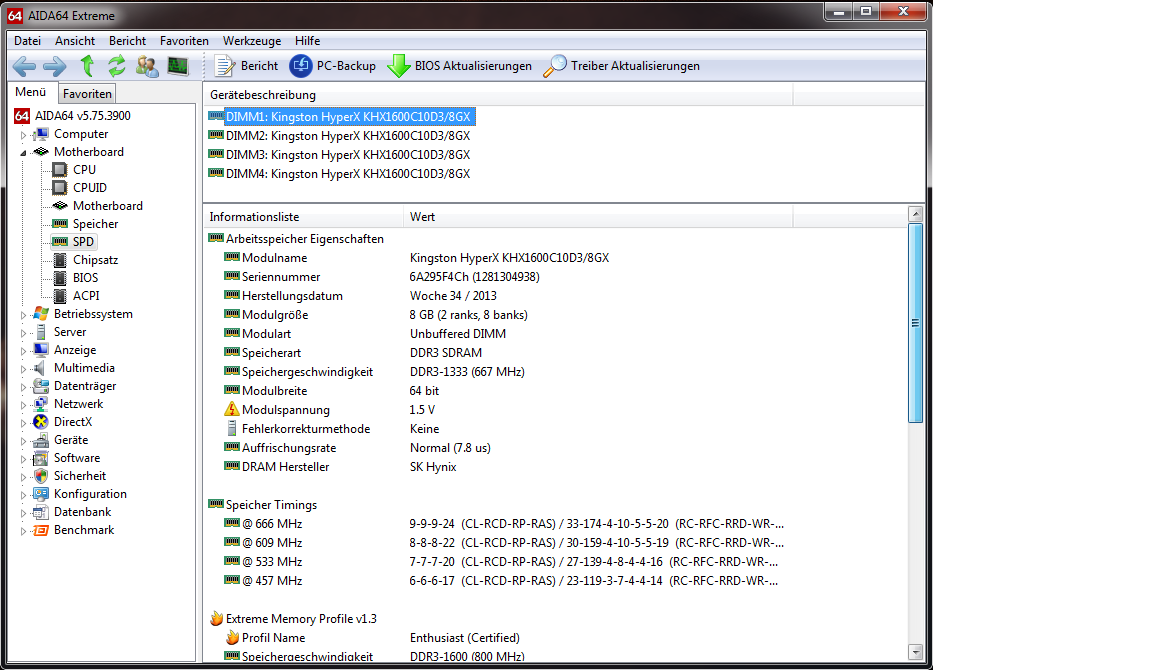
Task: Switch to the Favoriten tab in sidebar
Action: 87,94
